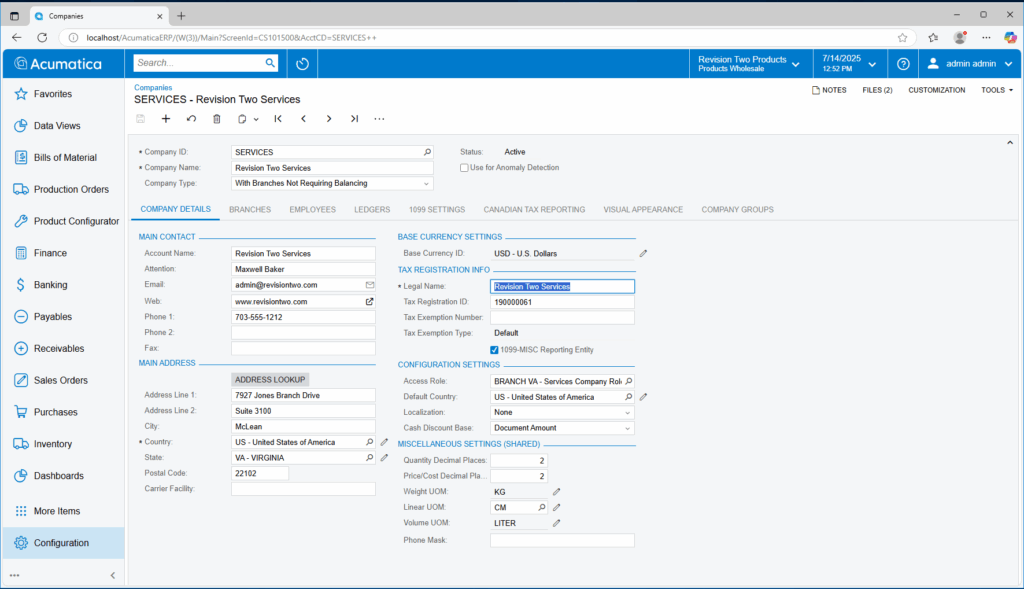Open Finance workspace

pyautogui.click(x=50, y=253)
